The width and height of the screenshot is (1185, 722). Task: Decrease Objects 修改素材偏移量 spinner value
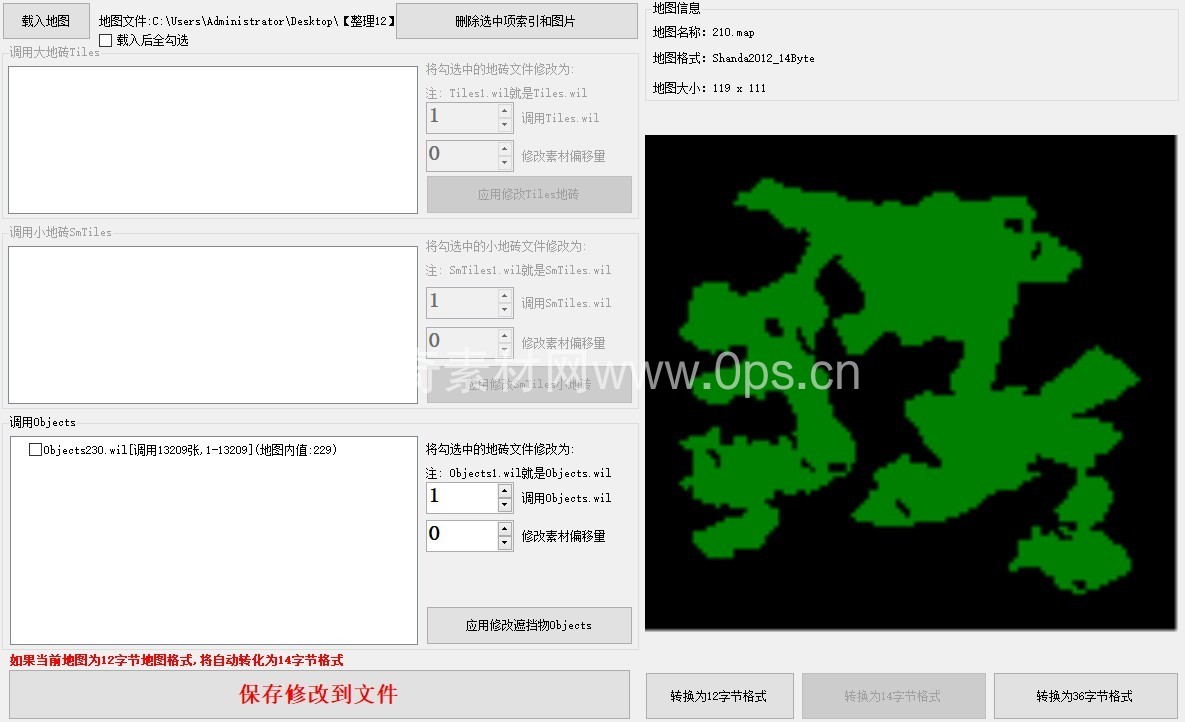click(505, 542)
